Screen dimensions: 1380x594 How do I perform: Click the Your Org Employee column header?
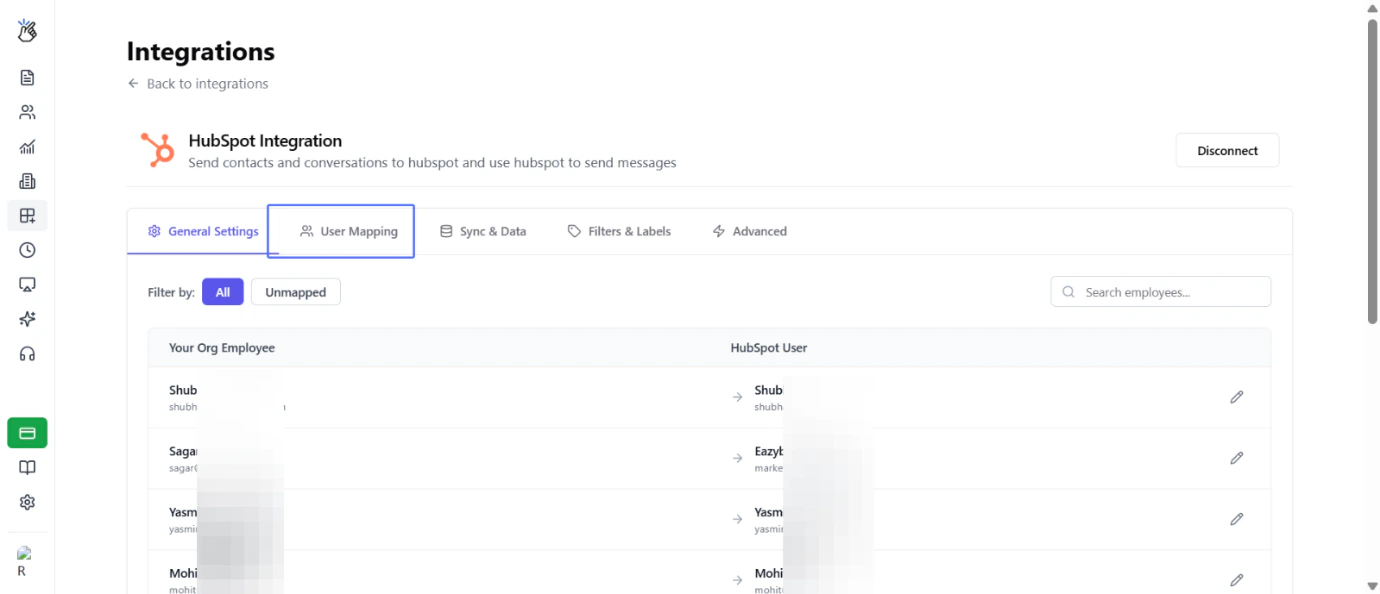222,348
